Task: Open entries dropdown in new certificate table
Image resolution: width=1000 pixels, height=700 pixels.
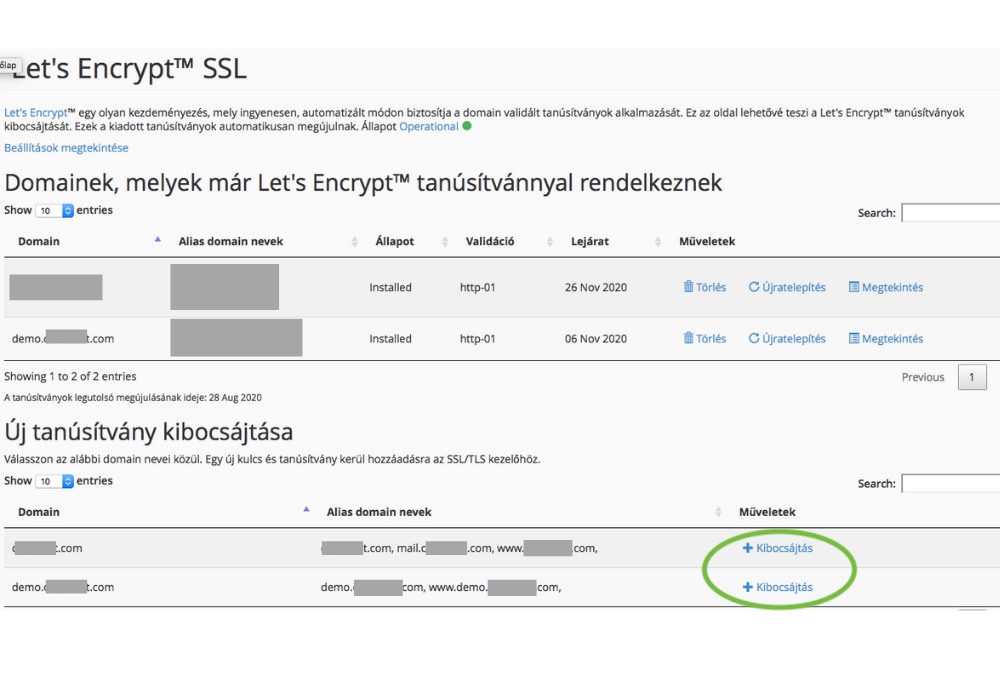Action: (55, 481)
